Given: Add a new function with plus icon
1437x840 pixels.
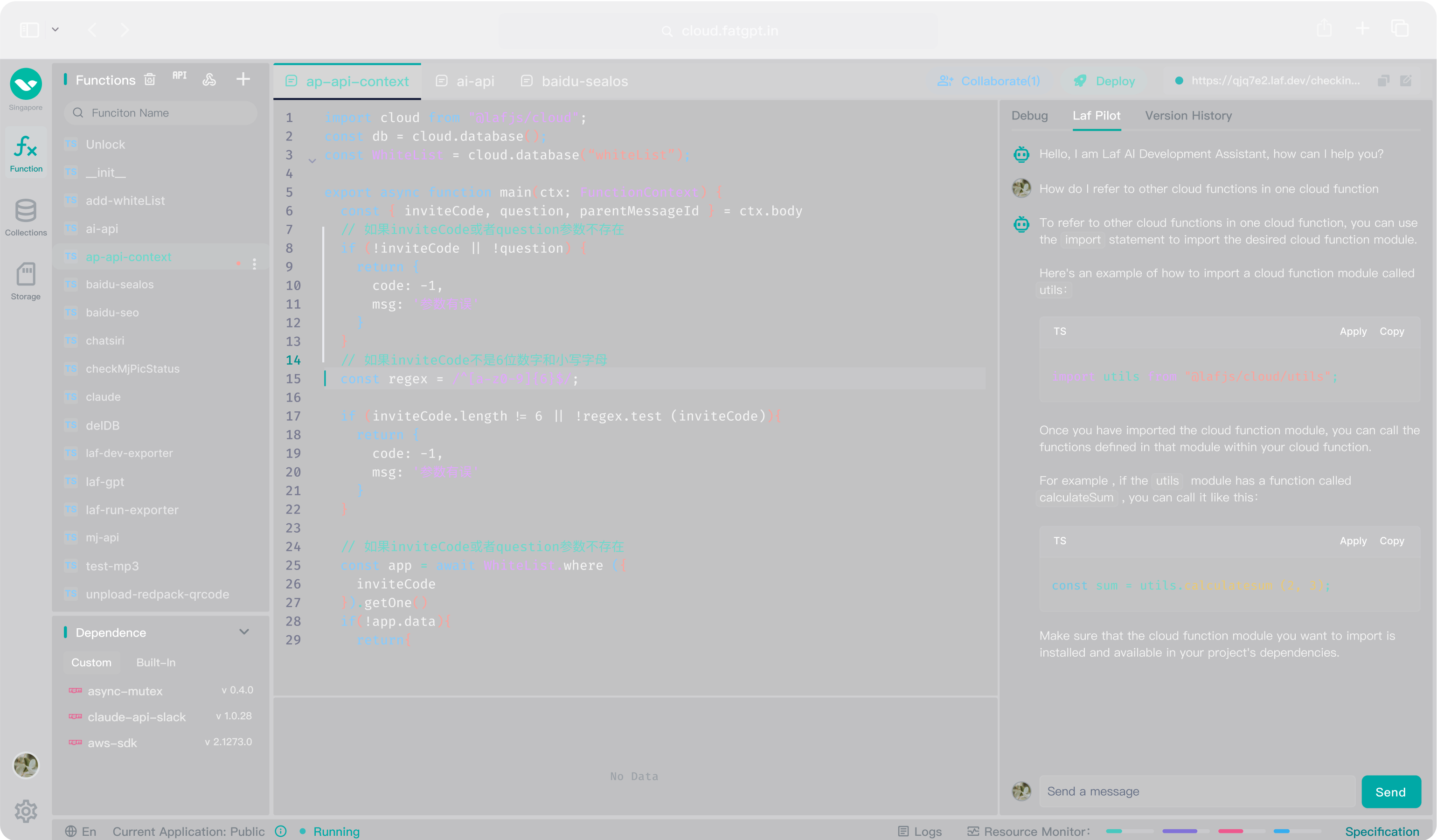Looking at the screenshot, I should click(243, 79).
